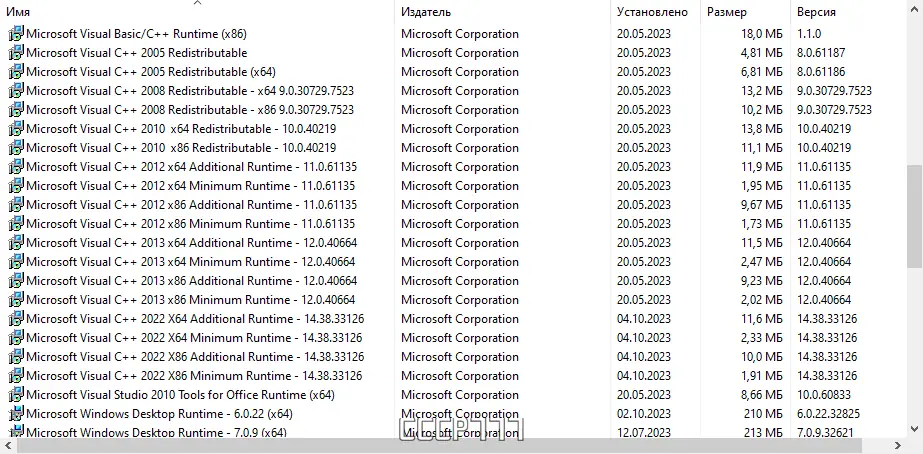The width and height of the screenshot is (923, 454).
Task: Click icon of Visual C++ 2008 Redistributable x86
Action: pos(16,110)
